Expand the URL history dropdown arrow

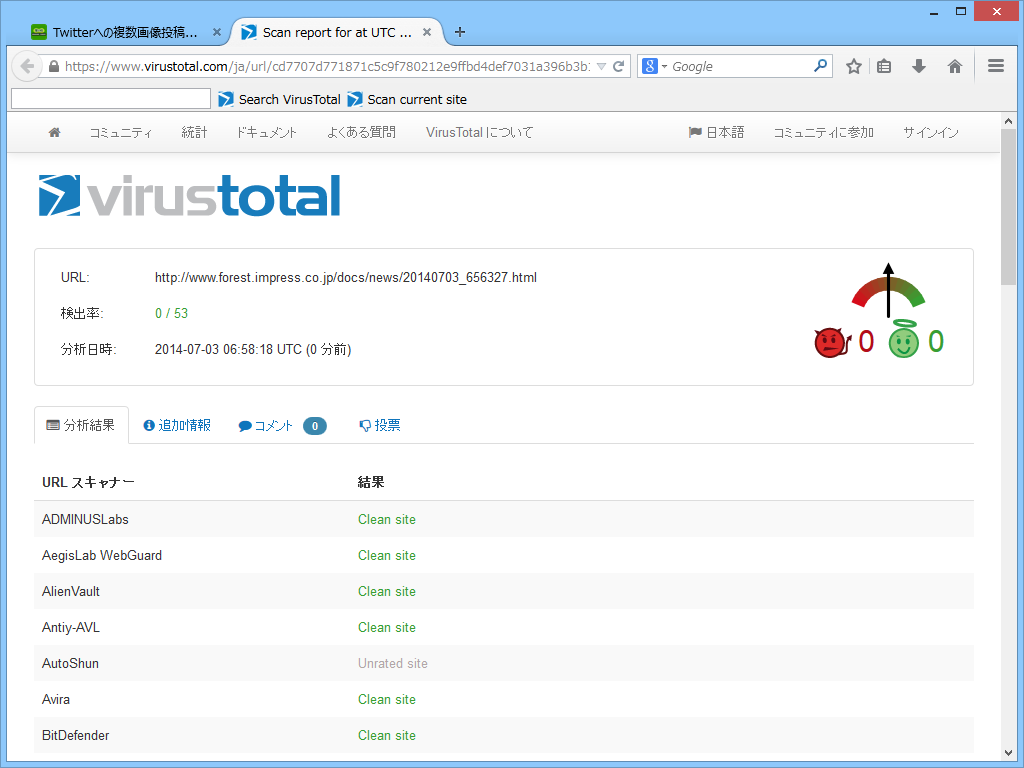coord(601,66)
